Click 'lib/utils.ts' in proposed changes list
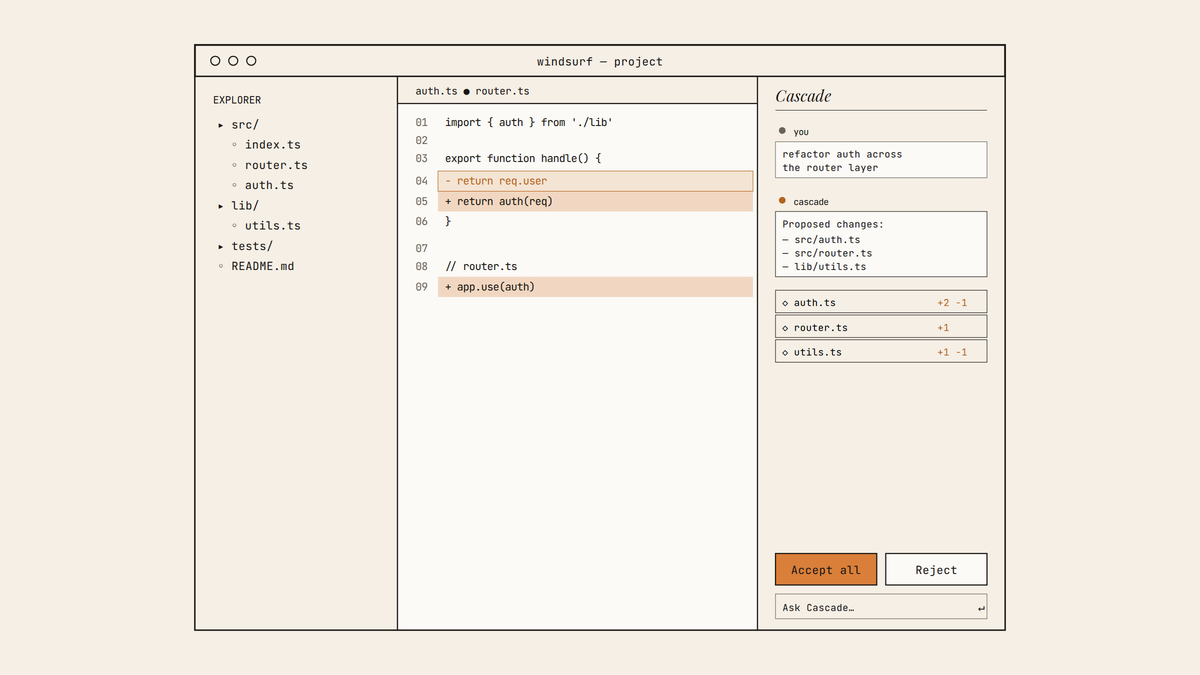The width and height of the screenshot is (1200, 675). point(830,267)
